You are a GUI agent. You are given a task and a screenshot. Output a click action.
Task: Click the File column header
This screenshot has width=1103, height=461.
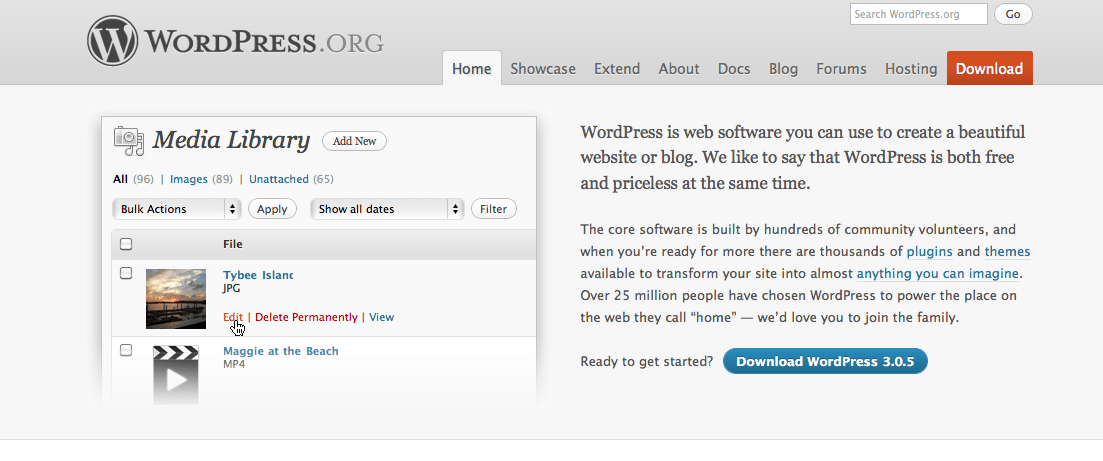coord(233,244)
